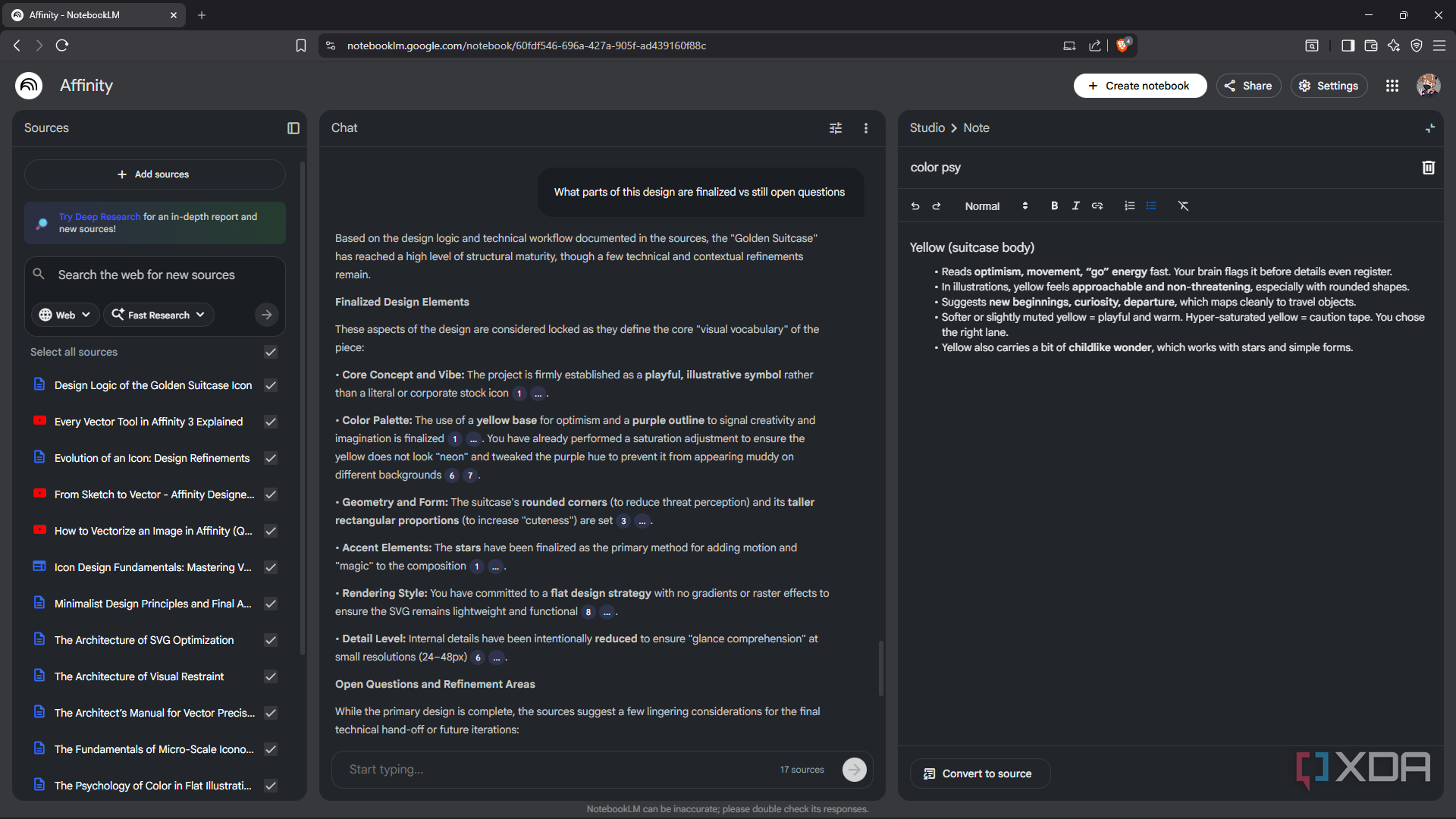Screen dimensions: 1456x819
Task: Clear text formatting in note
Action: (1183, 206)
